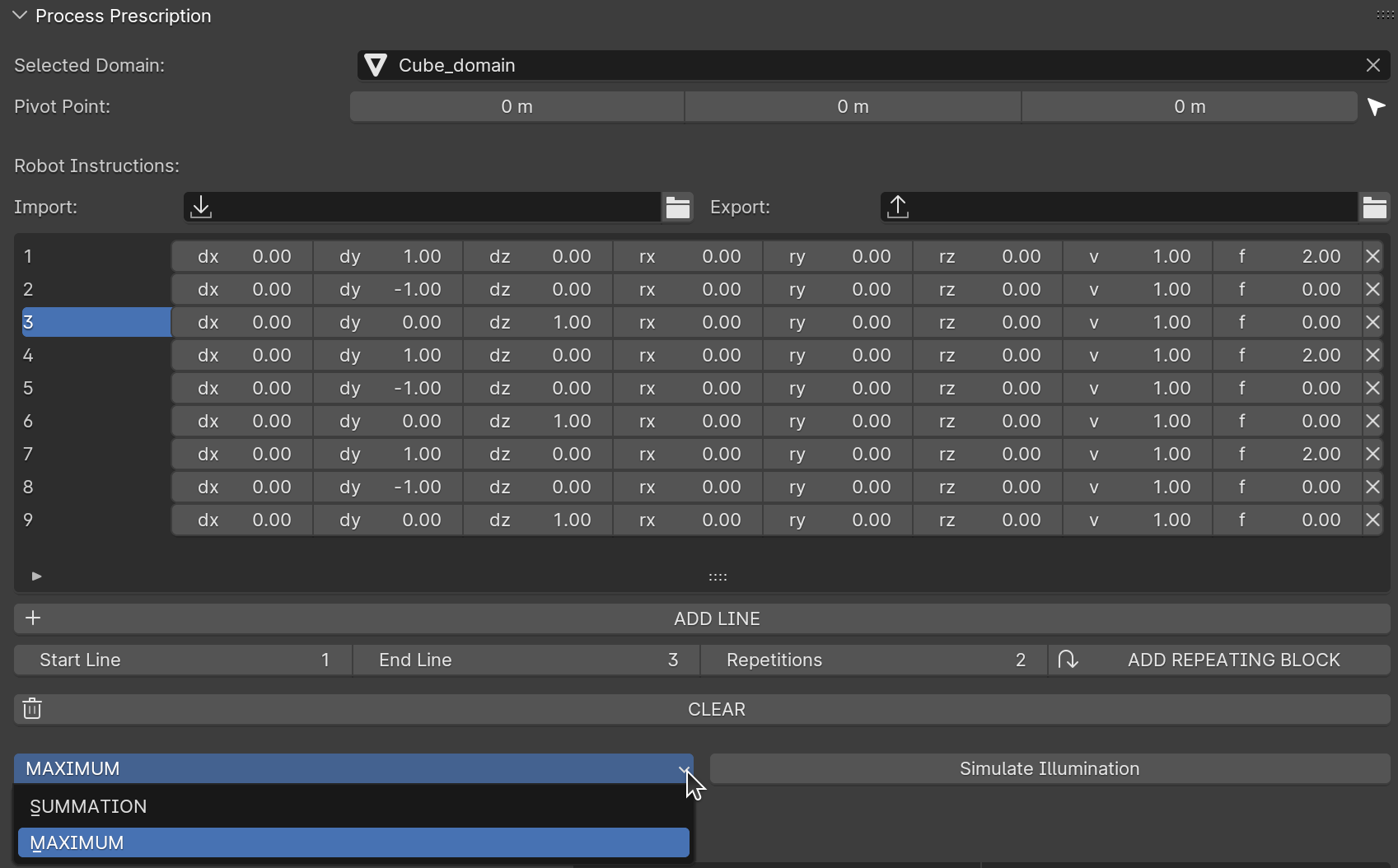Open the MAXIMUM combination mode dropdown
Viewport: 1398px width, 868px height.
tap(353, 768)
